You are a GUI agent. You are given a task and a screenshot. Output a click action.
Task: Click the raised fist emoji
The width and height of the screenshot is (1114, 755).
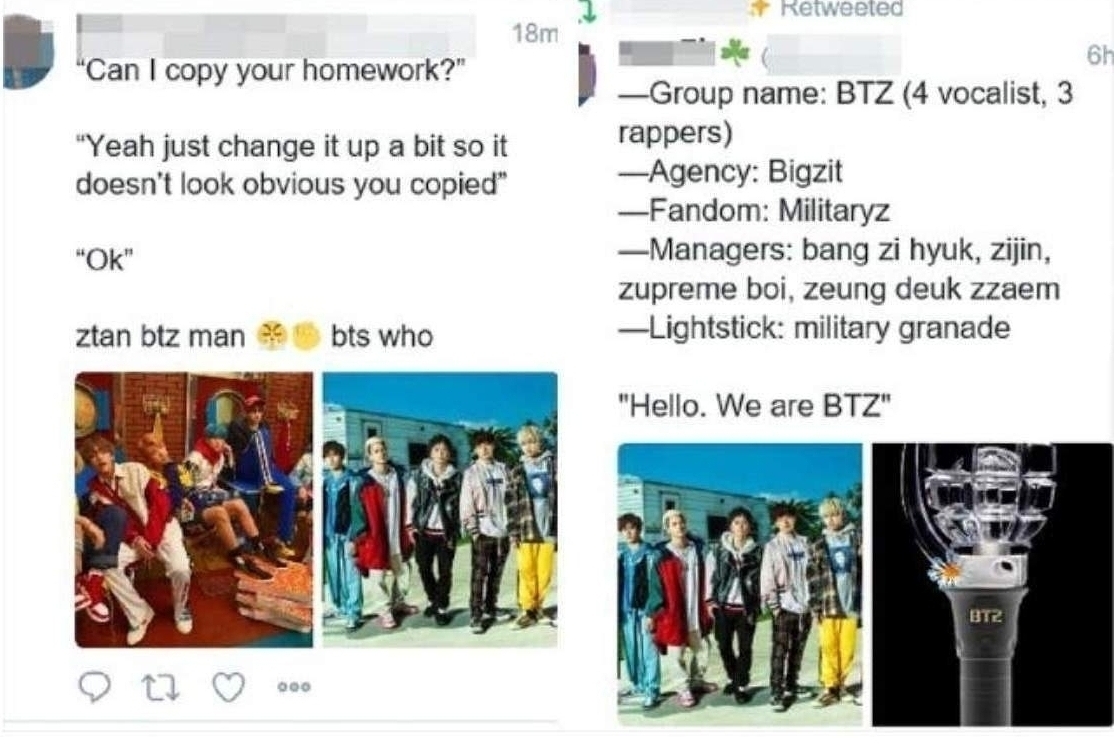(x=306, y=336)
